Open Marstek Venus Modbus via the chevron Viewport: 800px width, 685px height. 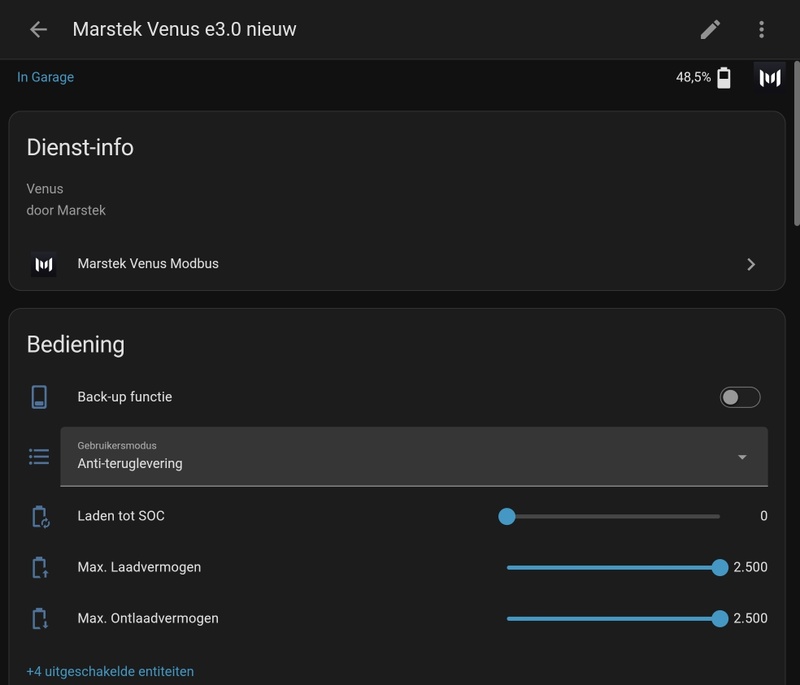751,264
